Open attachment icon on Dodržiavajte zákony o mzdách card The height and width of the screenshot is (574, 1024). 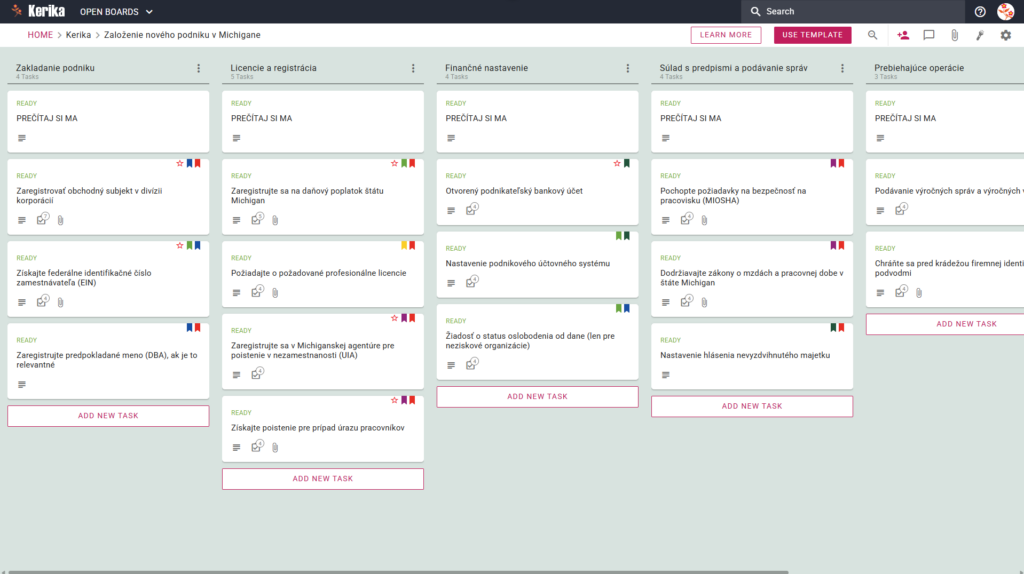[x=705, y=302]
